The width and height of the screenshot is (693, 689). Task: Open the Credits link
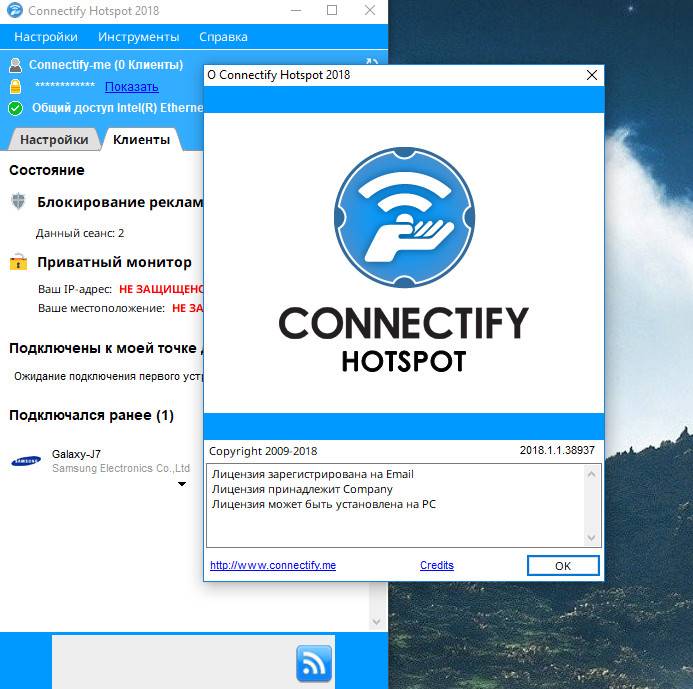pyautogui.click(x=437, y=565)
